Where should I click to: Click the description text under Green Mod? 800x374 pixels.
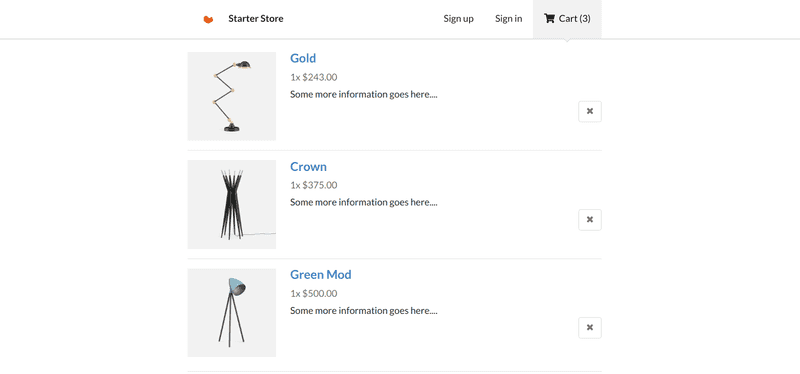click(364, 311)
